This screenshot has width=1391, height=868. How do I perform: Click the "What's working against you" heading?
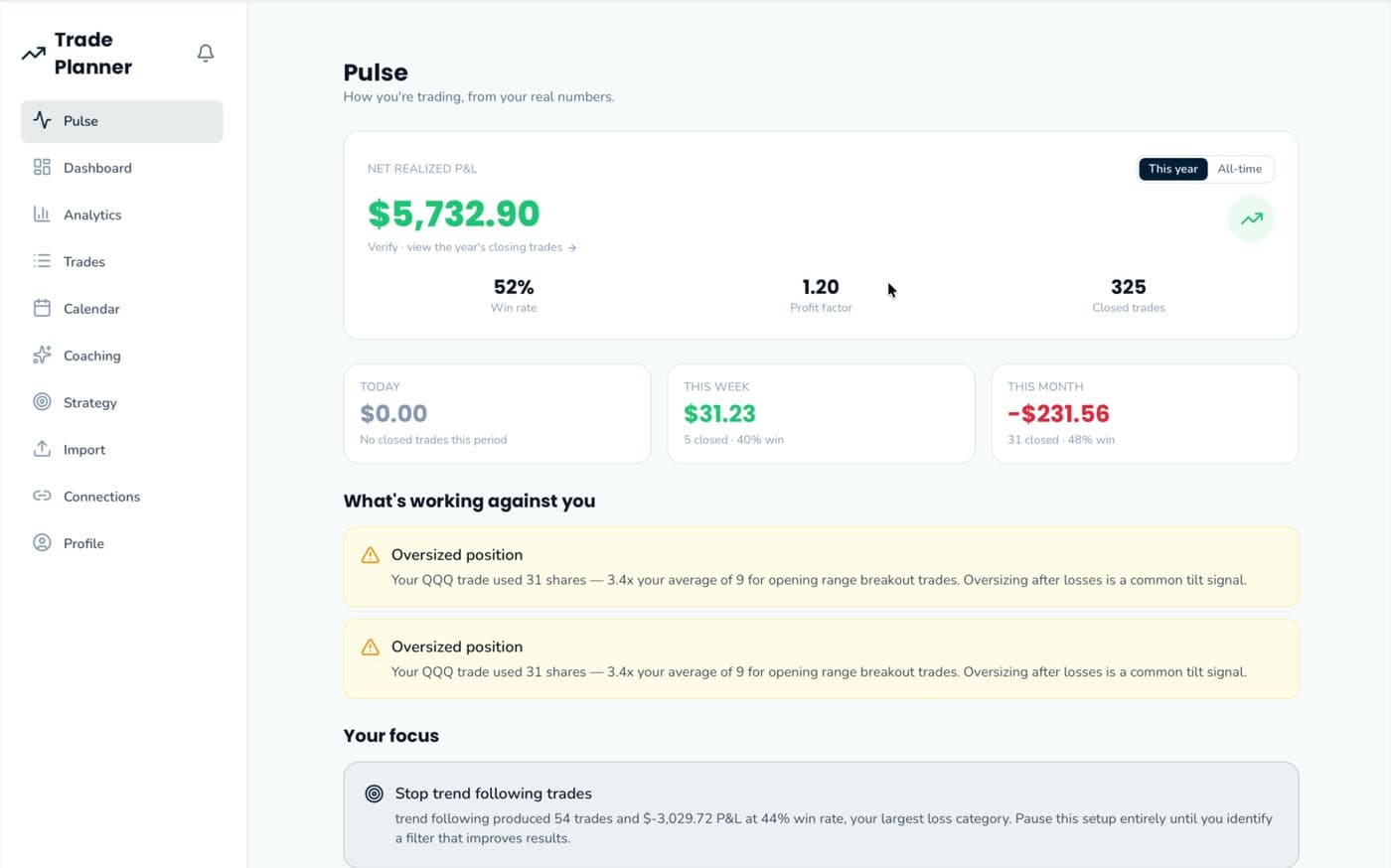[469, 502]
